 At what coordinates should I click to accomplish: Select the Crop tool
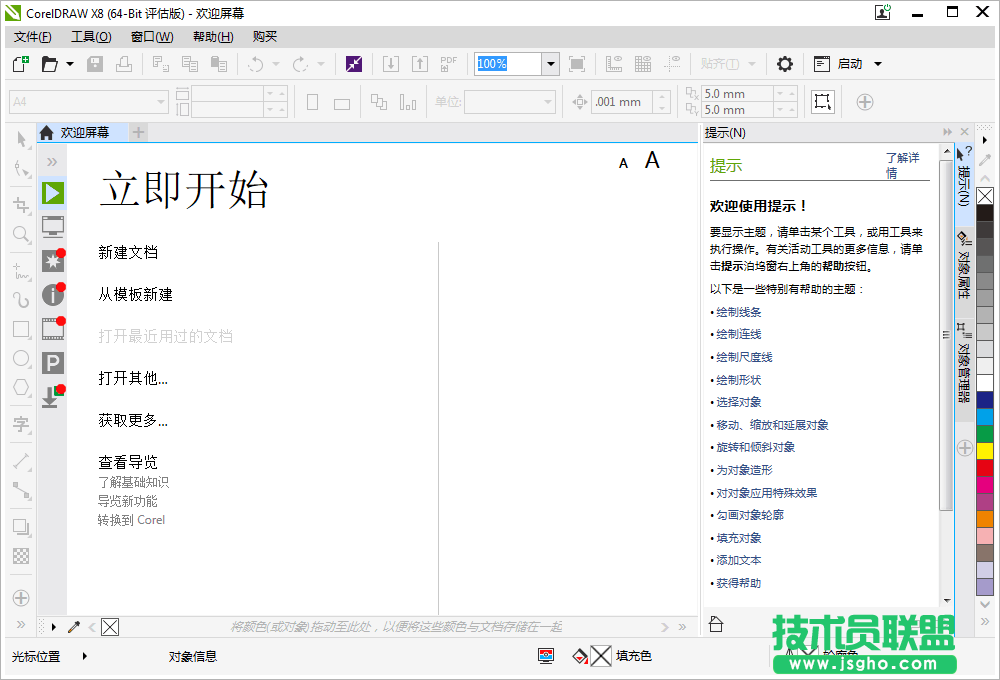point(21,205)
